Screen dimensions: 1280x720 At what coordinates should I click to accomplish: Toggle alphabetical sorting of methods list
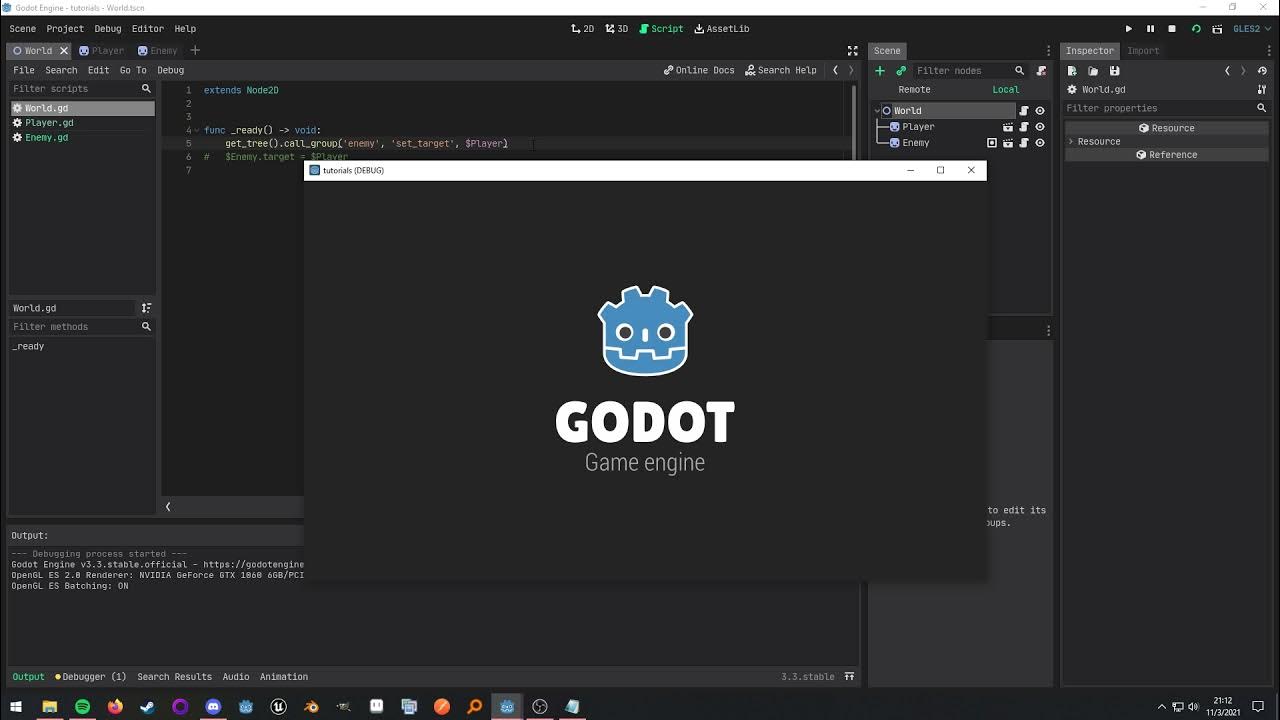tap(146, 308)
